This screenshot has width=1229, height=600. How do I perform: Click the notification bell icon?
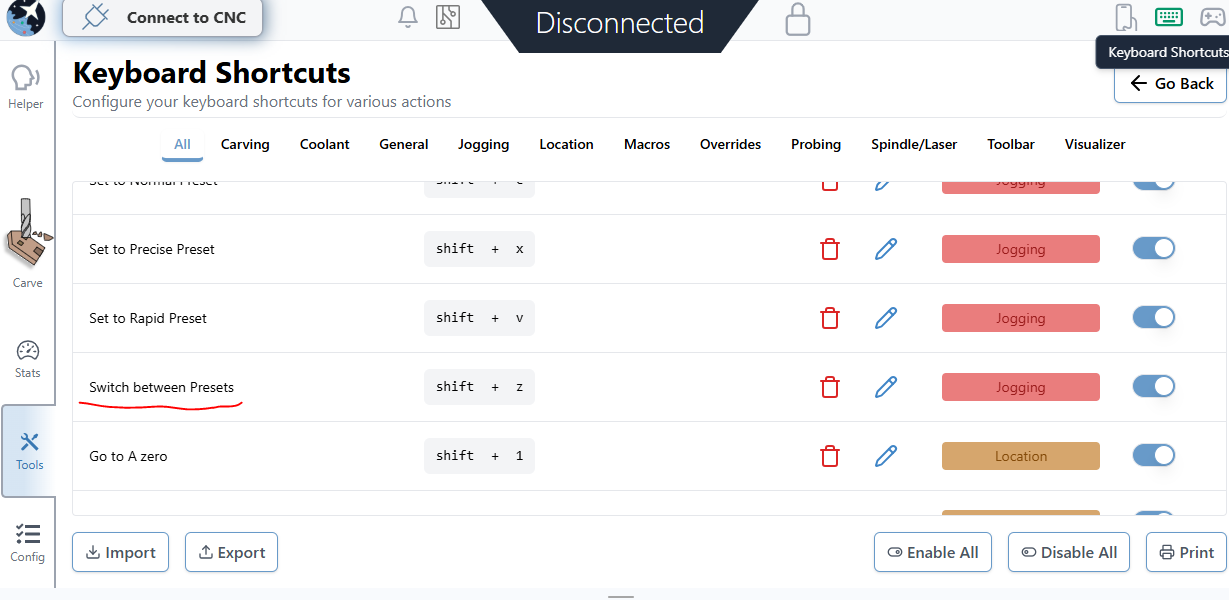[408, 18]
